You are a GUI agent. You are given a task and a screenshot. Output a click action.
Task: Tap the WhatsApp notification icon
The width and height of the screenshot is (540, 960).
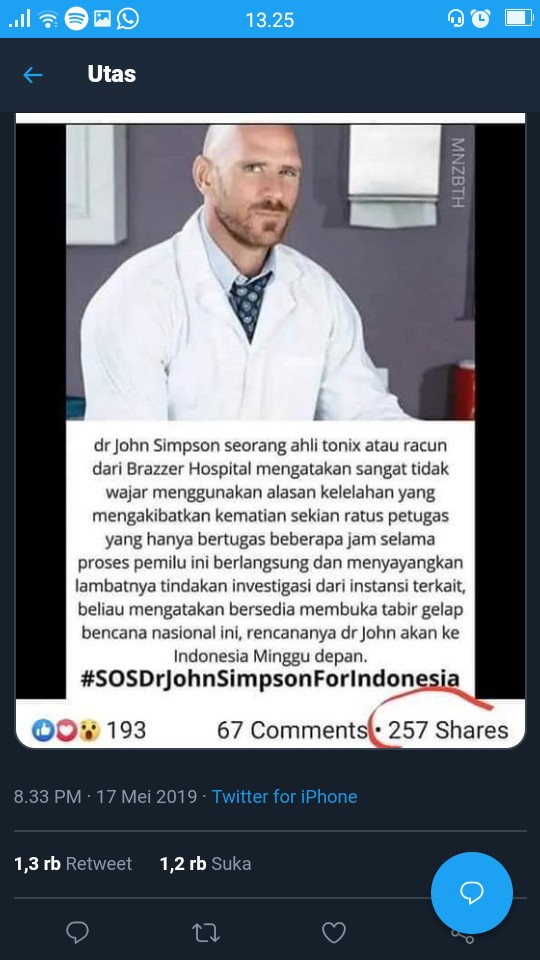(127, 18)
